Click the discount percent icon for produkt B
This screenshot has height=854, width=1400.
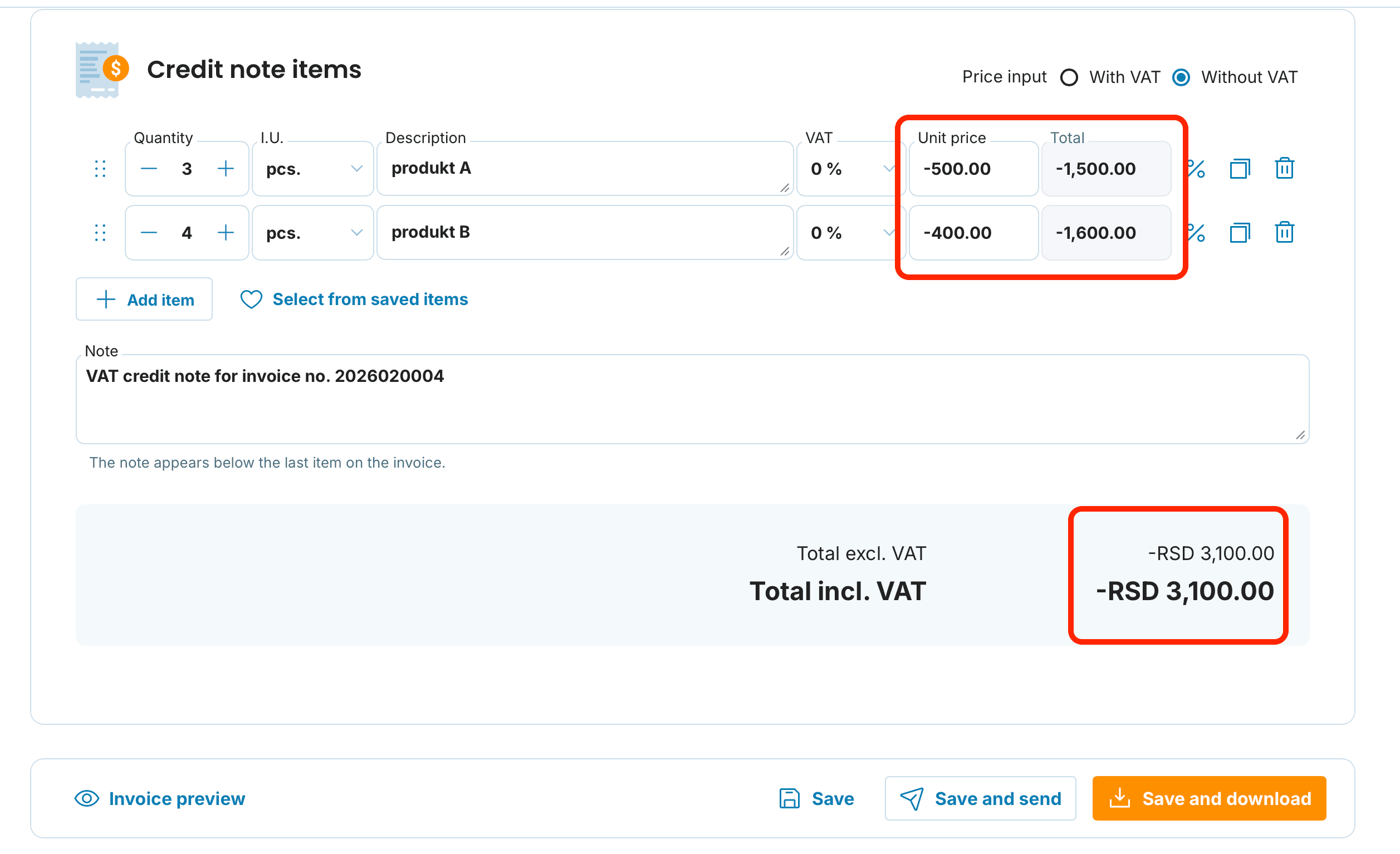point(1197,233)
